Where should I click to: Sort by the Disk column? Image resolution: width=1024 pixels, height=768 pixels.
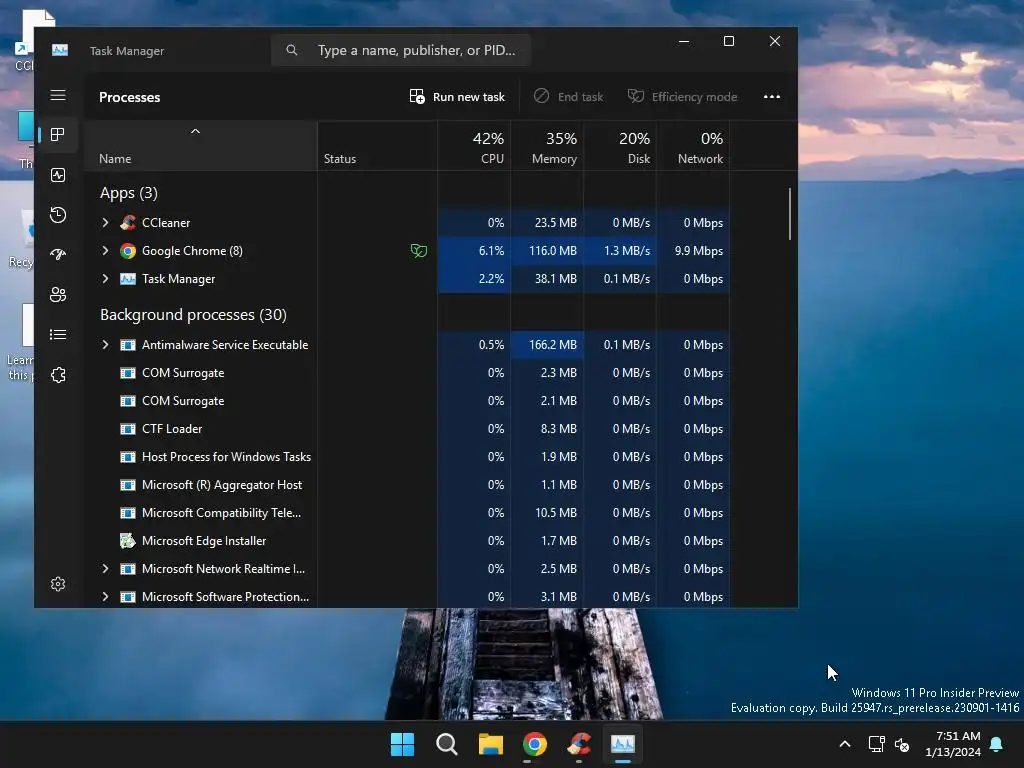point(621,148)
